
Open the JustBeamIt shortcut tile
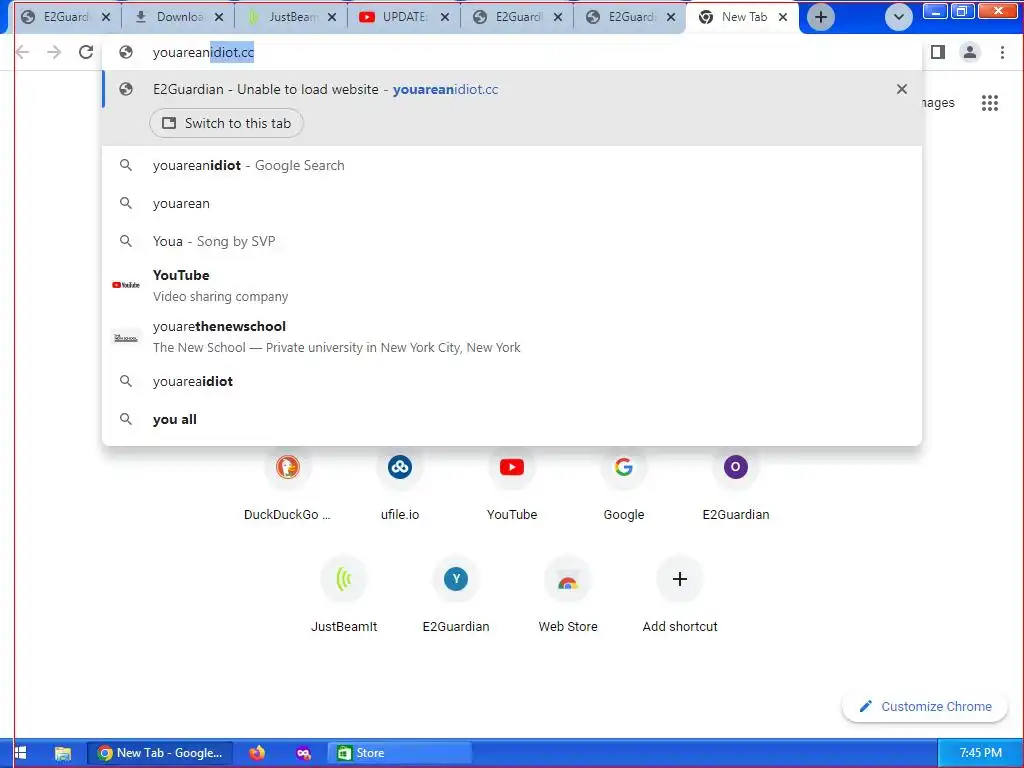click(344, 594)
